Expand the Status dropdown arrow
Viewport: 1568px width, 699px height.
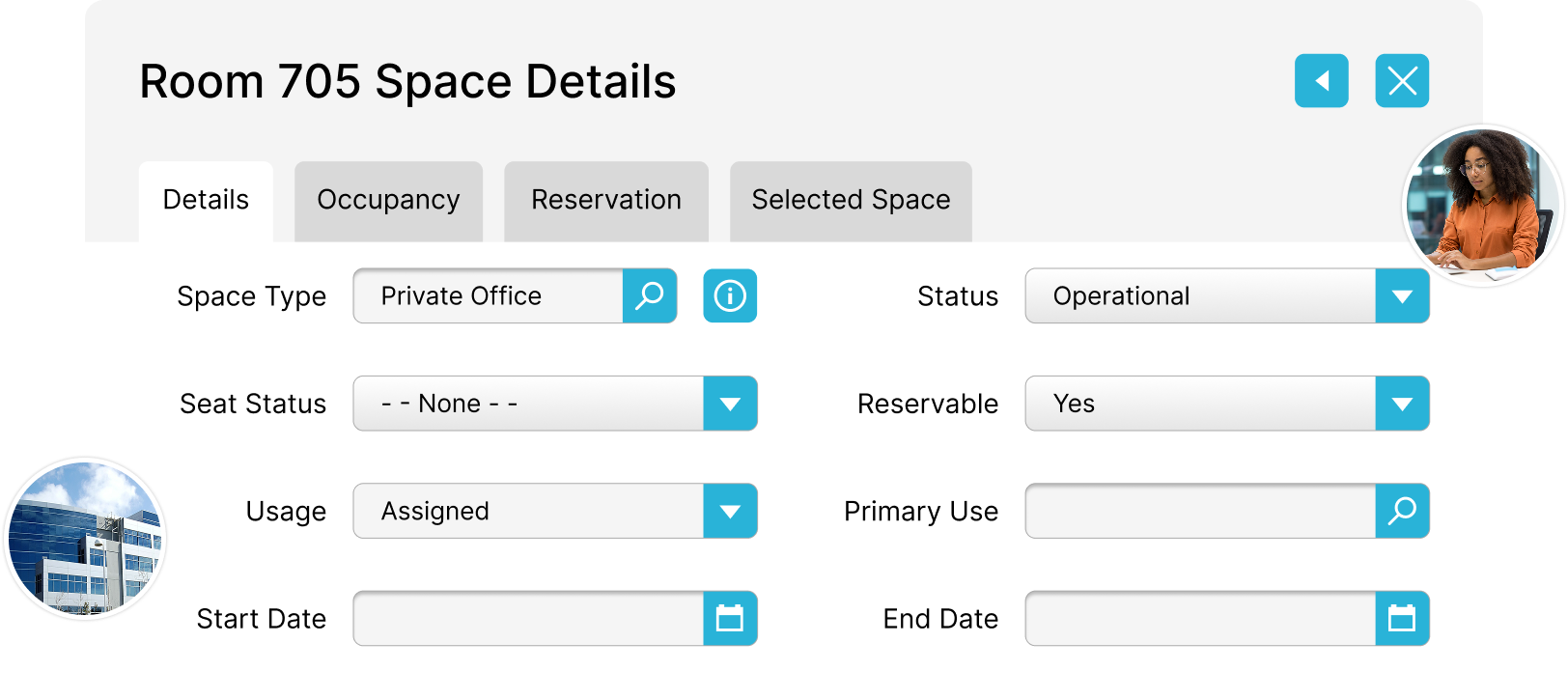coord(1402,295)
